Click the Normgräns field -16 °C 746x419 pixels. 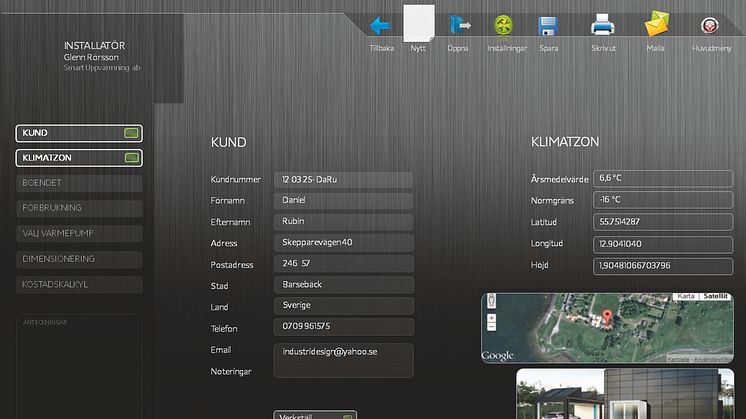(663, 200)
